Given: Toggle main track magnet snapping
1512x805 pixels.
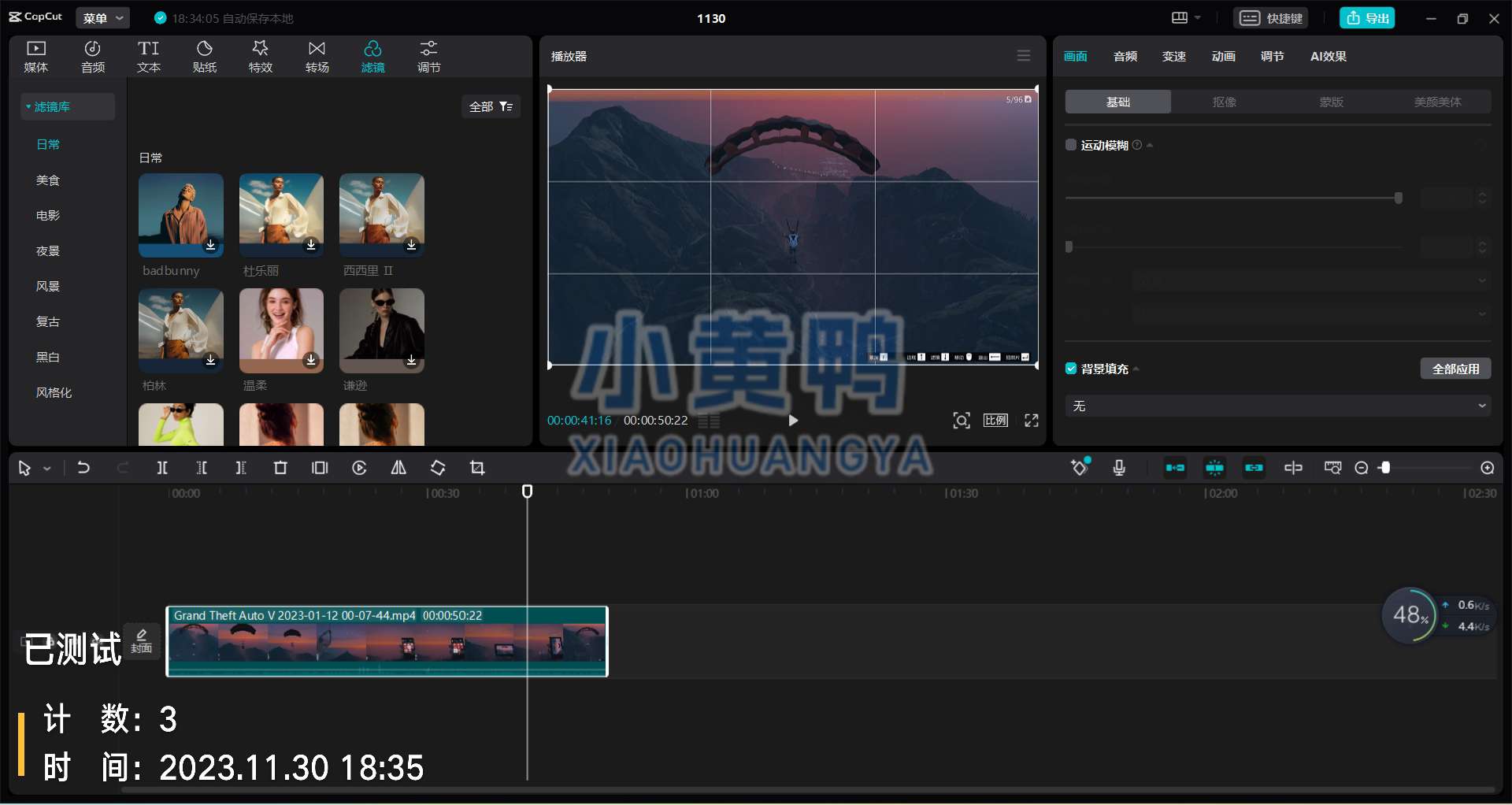Looking at the screenshot, I should click(1175, 468).
